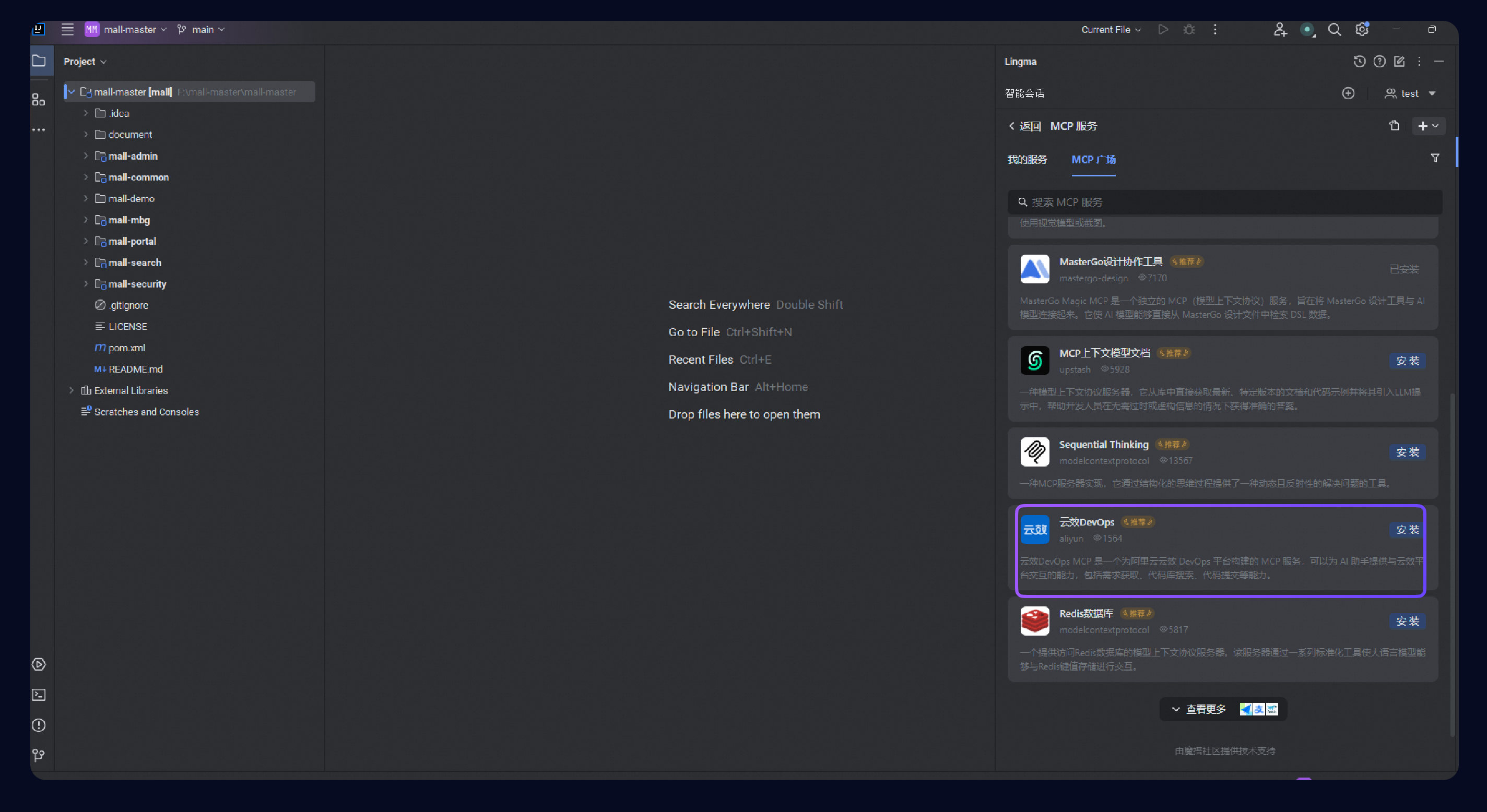Click the 云效DevOps service logo
The height and width of the screenshot is (812, 1487).
pos(1034,529)
